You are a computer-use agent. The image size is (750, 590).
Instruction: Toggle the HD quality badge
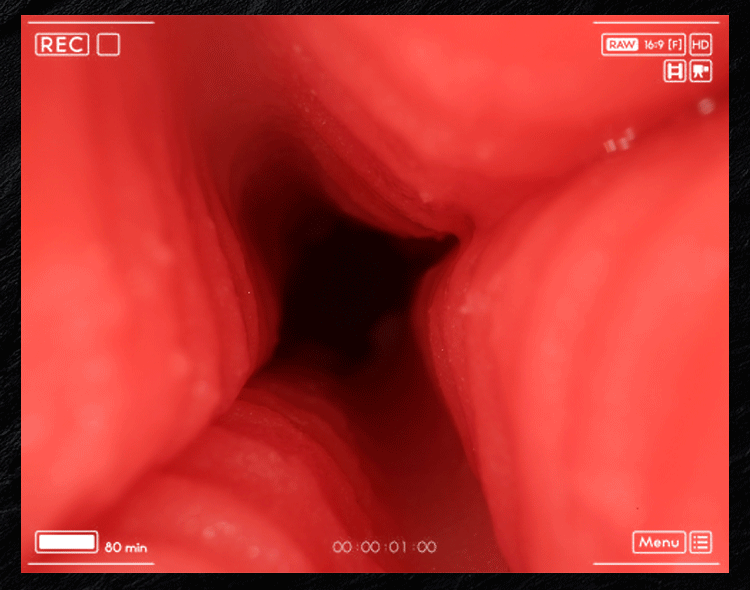click(x=700, y=45)
